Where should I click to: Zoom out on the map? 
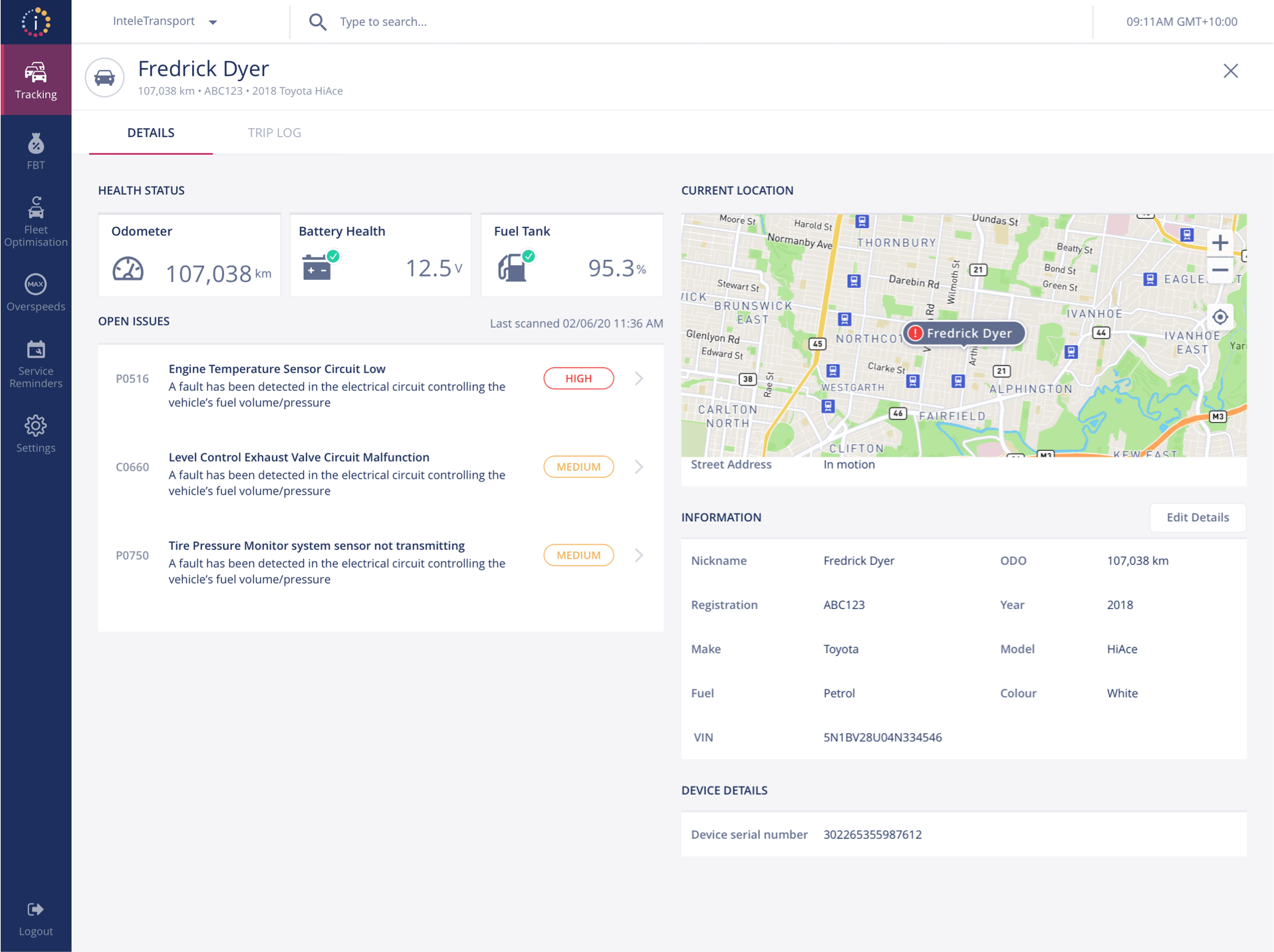[1219, 271]
